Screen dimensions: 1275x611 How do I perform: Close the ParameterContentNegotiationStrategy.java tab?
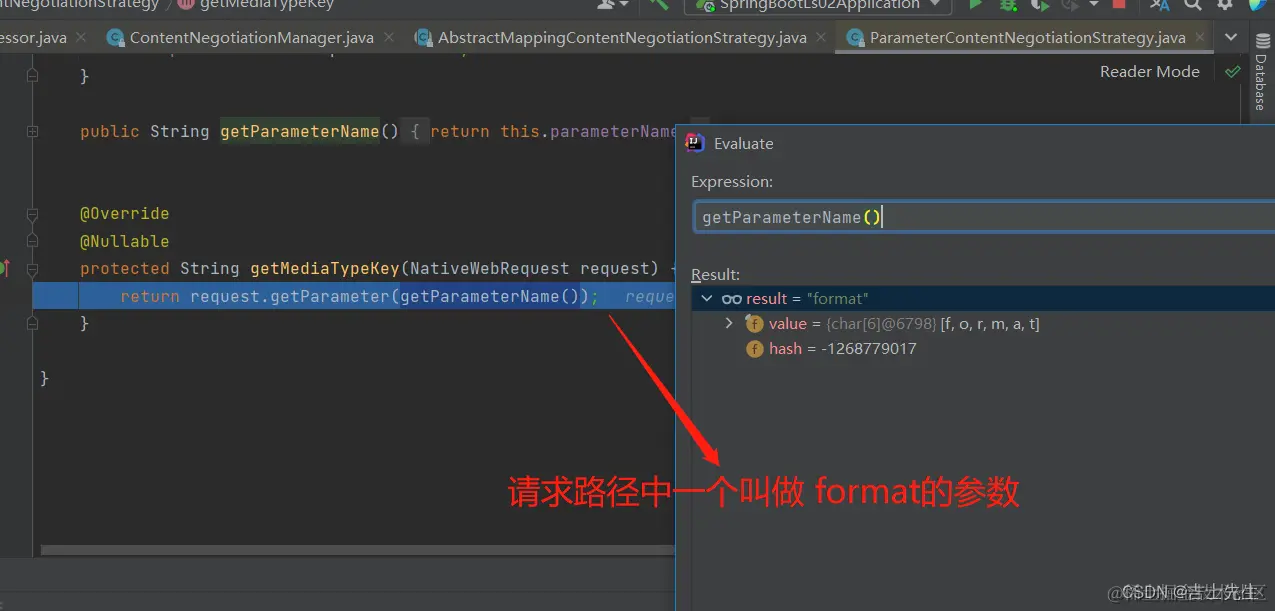[x=1200, y=38]
